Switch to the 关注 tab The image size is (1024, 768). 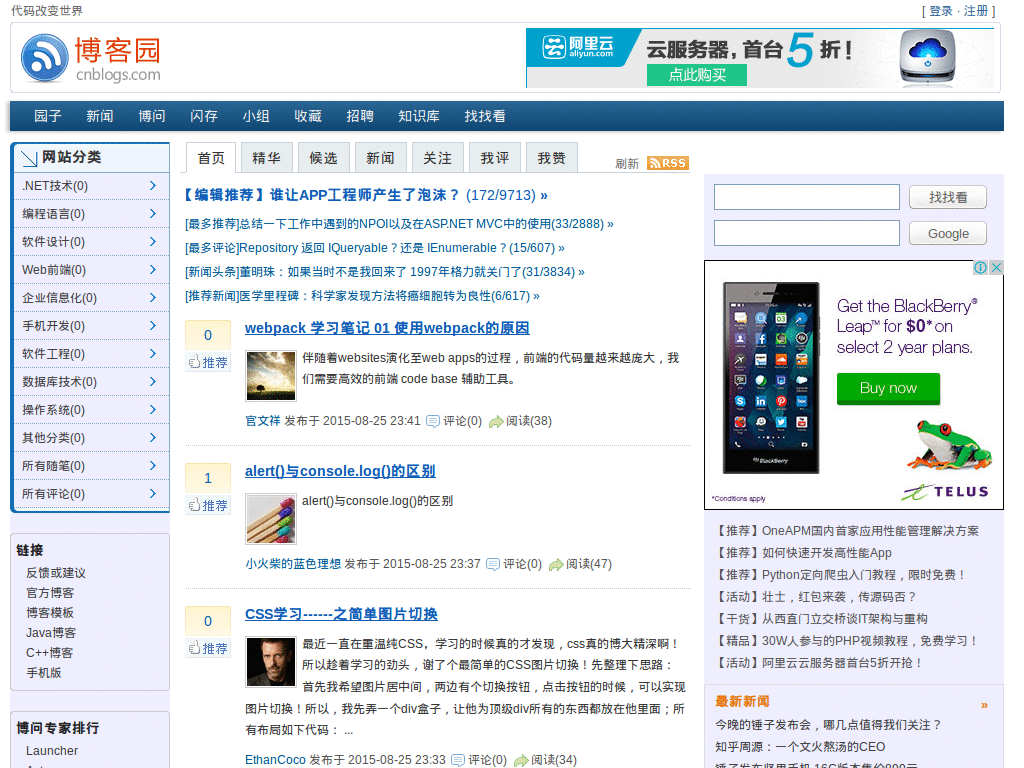click(438, 157)
